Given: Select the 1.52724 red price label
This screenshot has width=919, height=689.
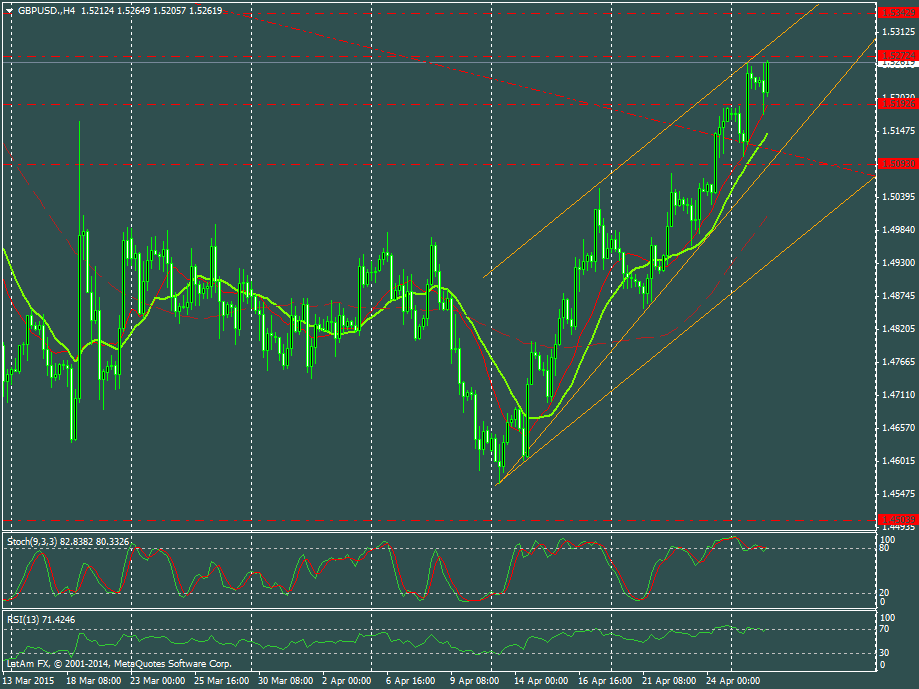Looking at the screenshot, I should (x=896, y=56).
